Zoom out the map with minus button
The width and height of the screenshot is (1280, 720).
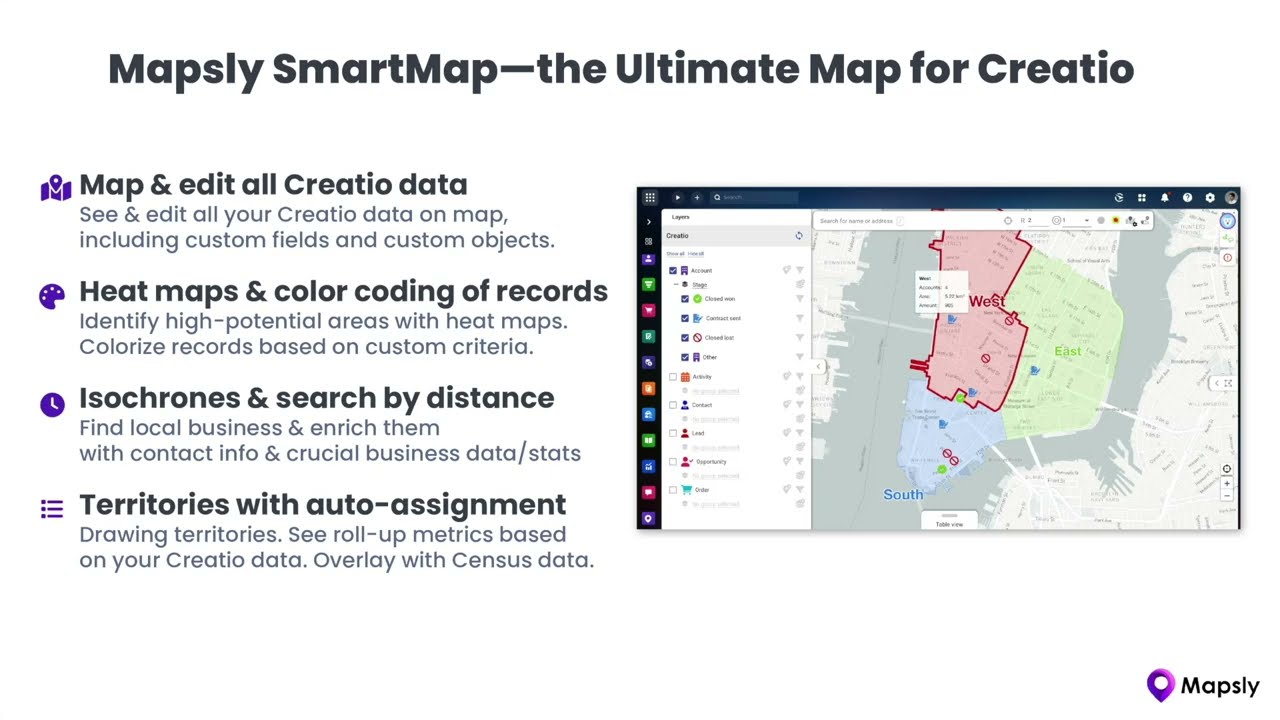1227,495
